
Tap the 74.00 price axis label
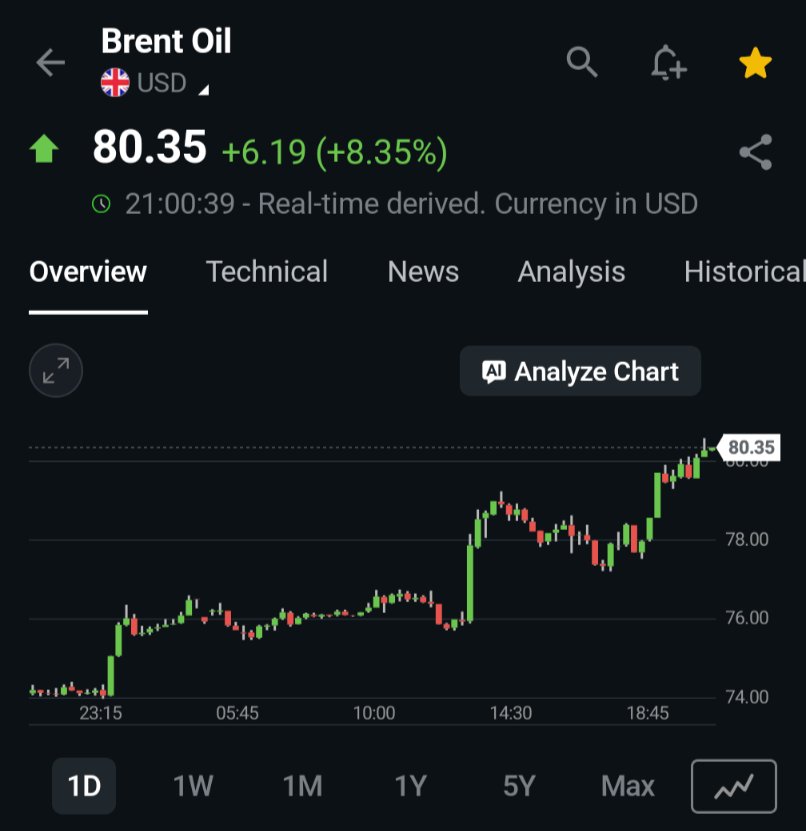pos(747,697)
